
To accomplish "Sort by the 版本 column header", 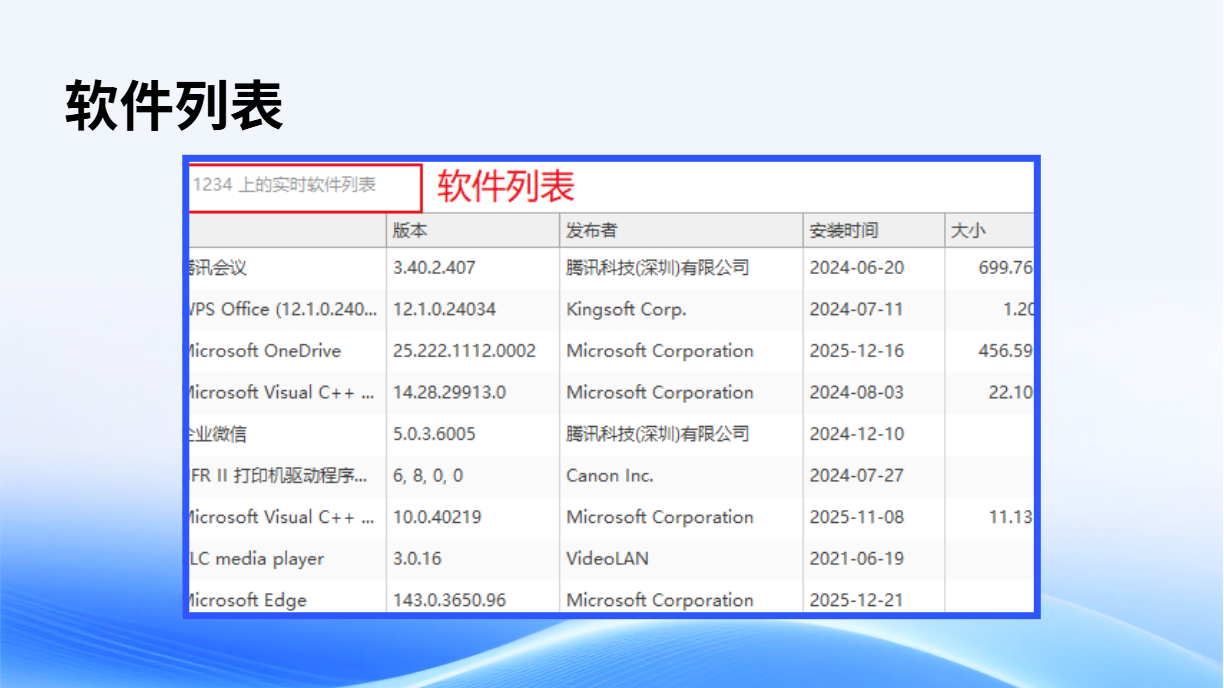I will click(x=473, y=230).
